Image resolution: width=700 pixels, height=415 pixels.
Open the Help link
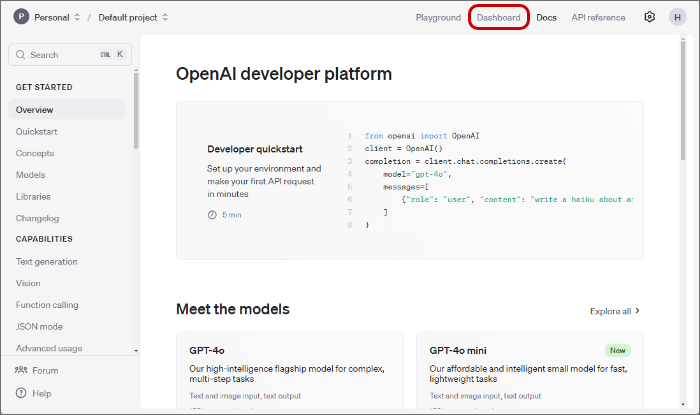point(42,393)
